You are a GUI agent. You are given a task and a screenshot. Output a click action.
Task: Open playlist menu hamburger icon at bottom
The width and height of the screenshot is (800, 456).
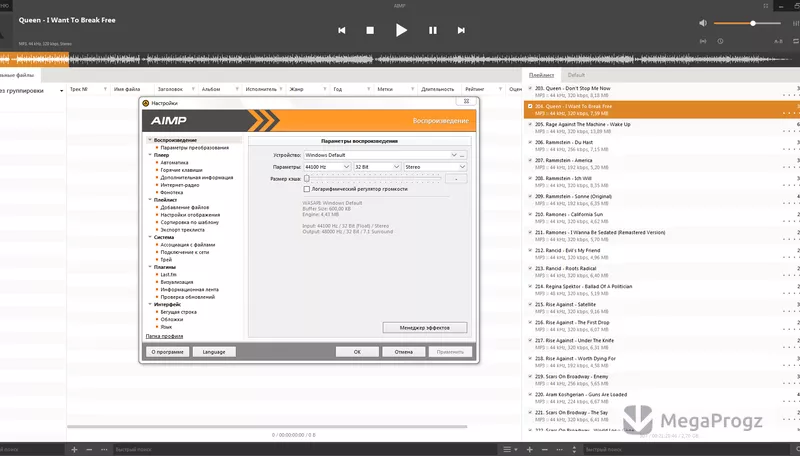click(509, 449)
